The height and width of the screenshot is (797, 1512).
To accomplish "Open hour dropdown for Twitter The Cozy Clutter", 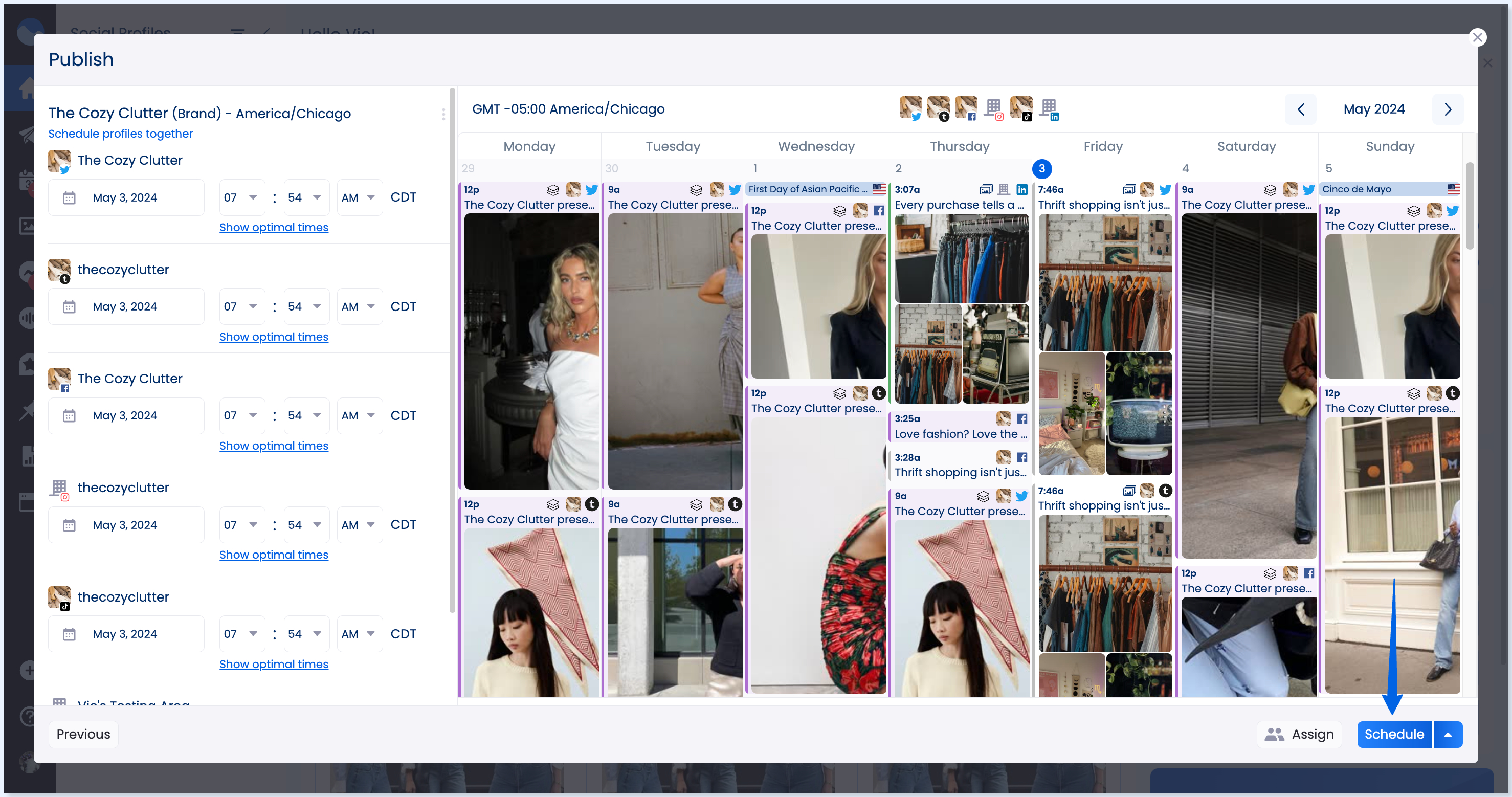I will [241, 198].
